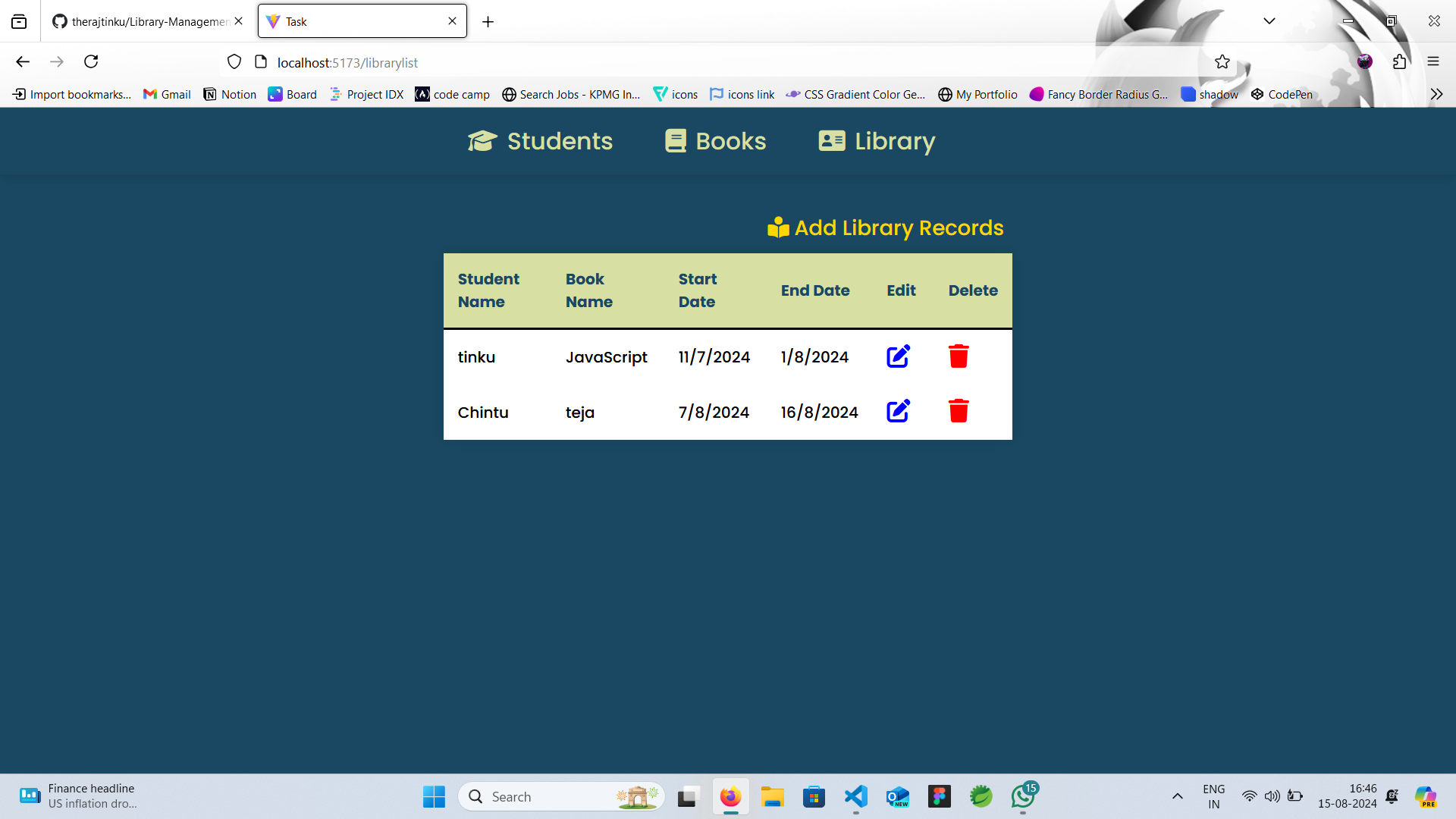This screenshot has height=819, width=1456.
Task: Switch to GitHub Library-Management tab
Action: click(144, 21)
